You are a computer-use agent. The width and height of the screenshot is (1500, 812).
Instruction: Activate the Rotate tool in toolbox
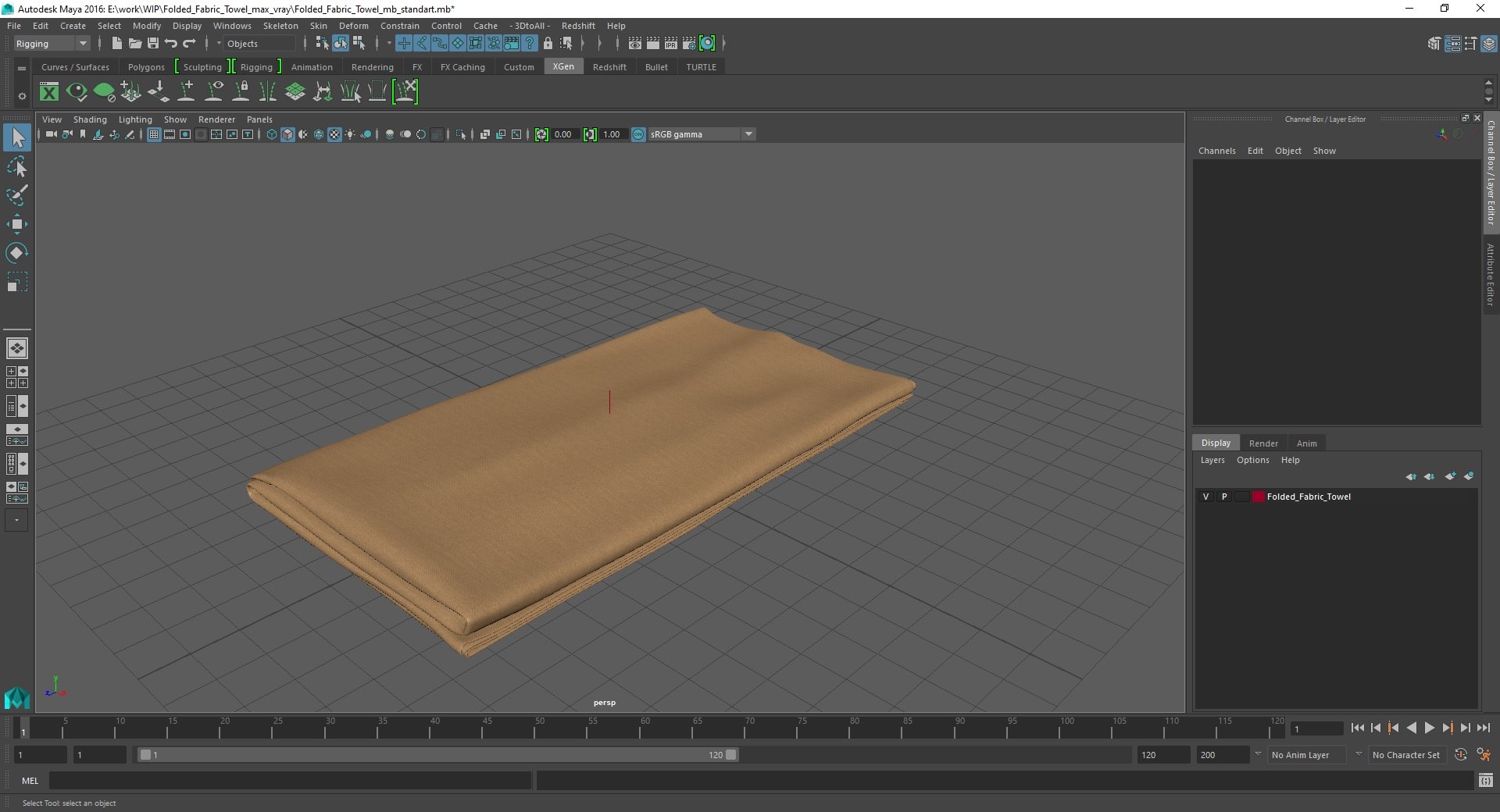pos(17,253)
